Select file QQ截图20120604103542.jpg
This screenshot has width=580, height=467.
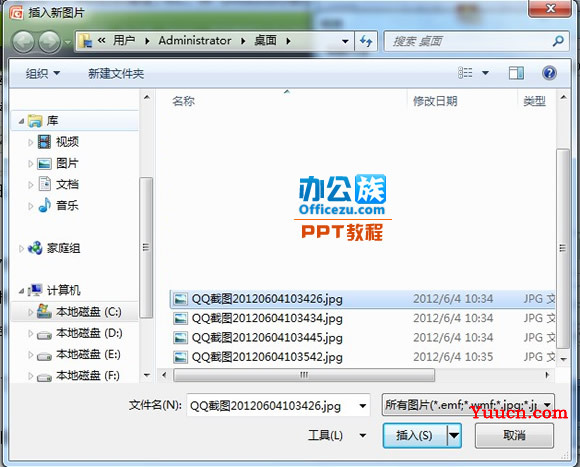tap(267, 357)
